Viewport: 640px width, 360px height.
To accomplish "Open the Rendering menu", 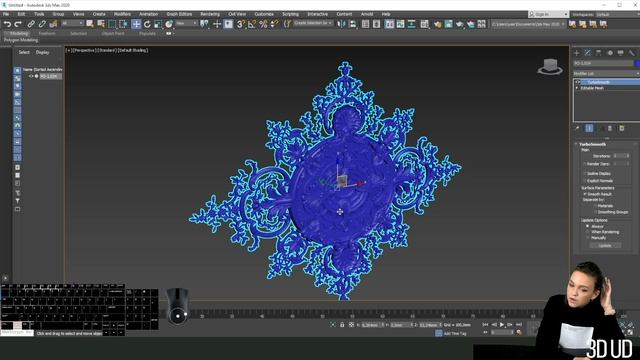I will 210,14.
